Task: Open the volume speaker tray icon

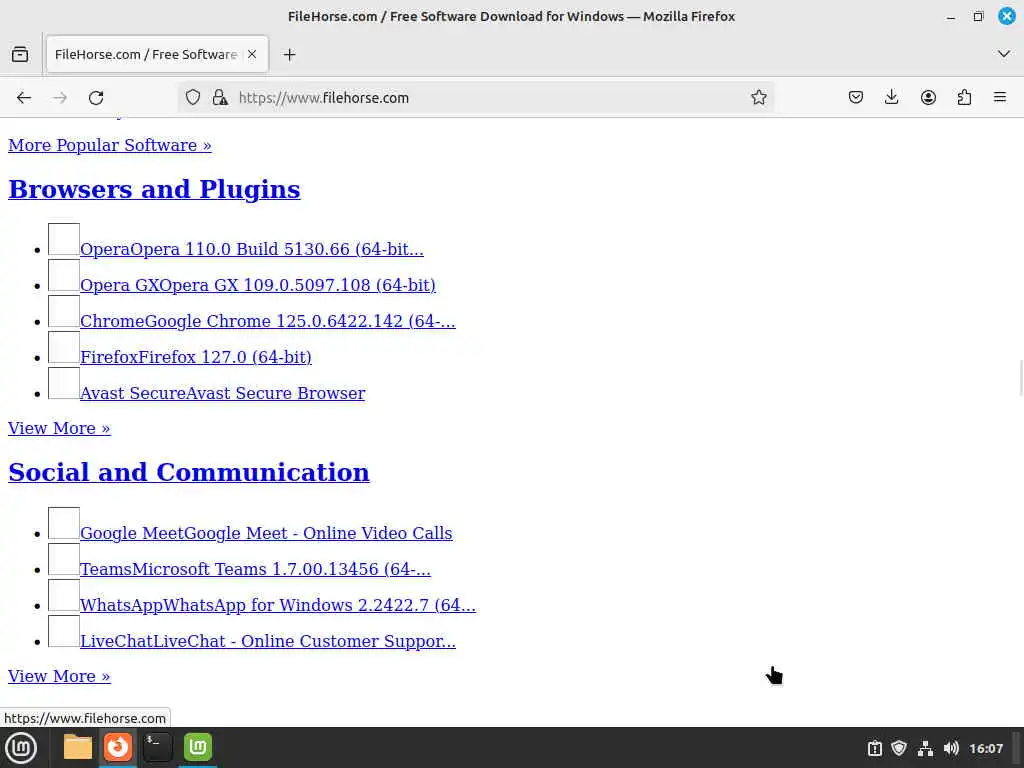Action: pos(951,748)
